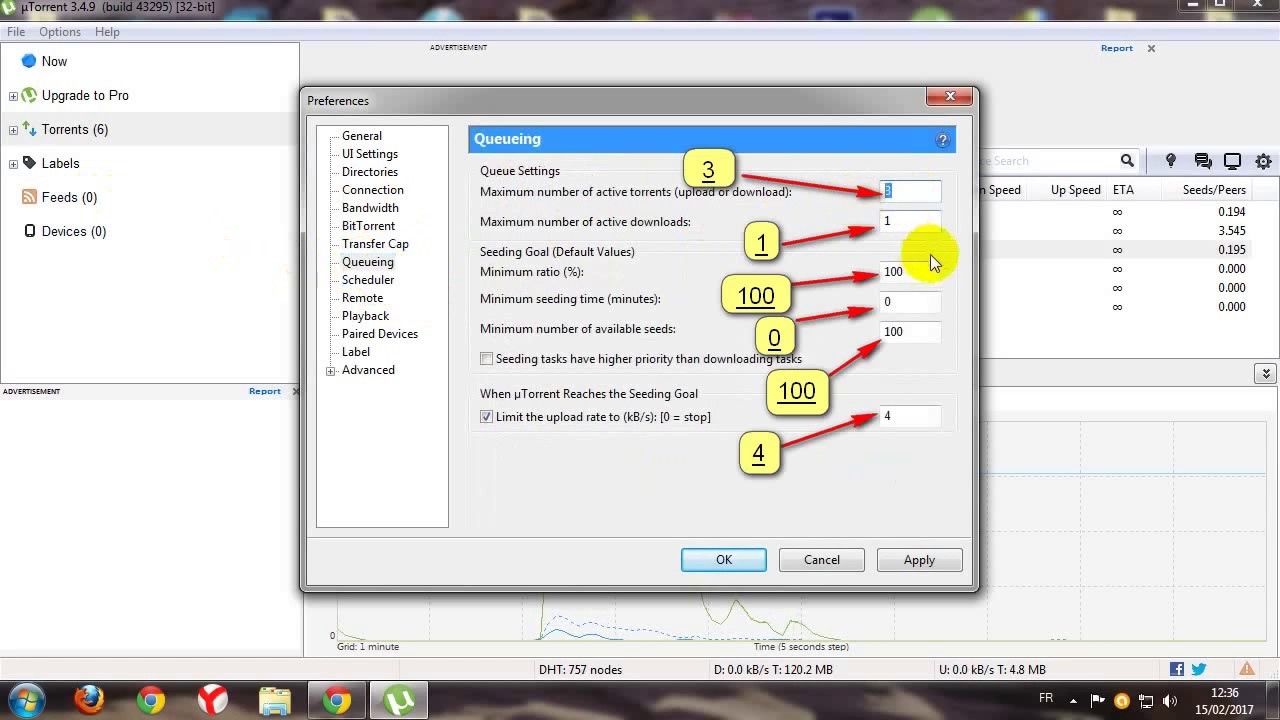
Task: Open the Now item in the sidebar
Action: [54, 61]
